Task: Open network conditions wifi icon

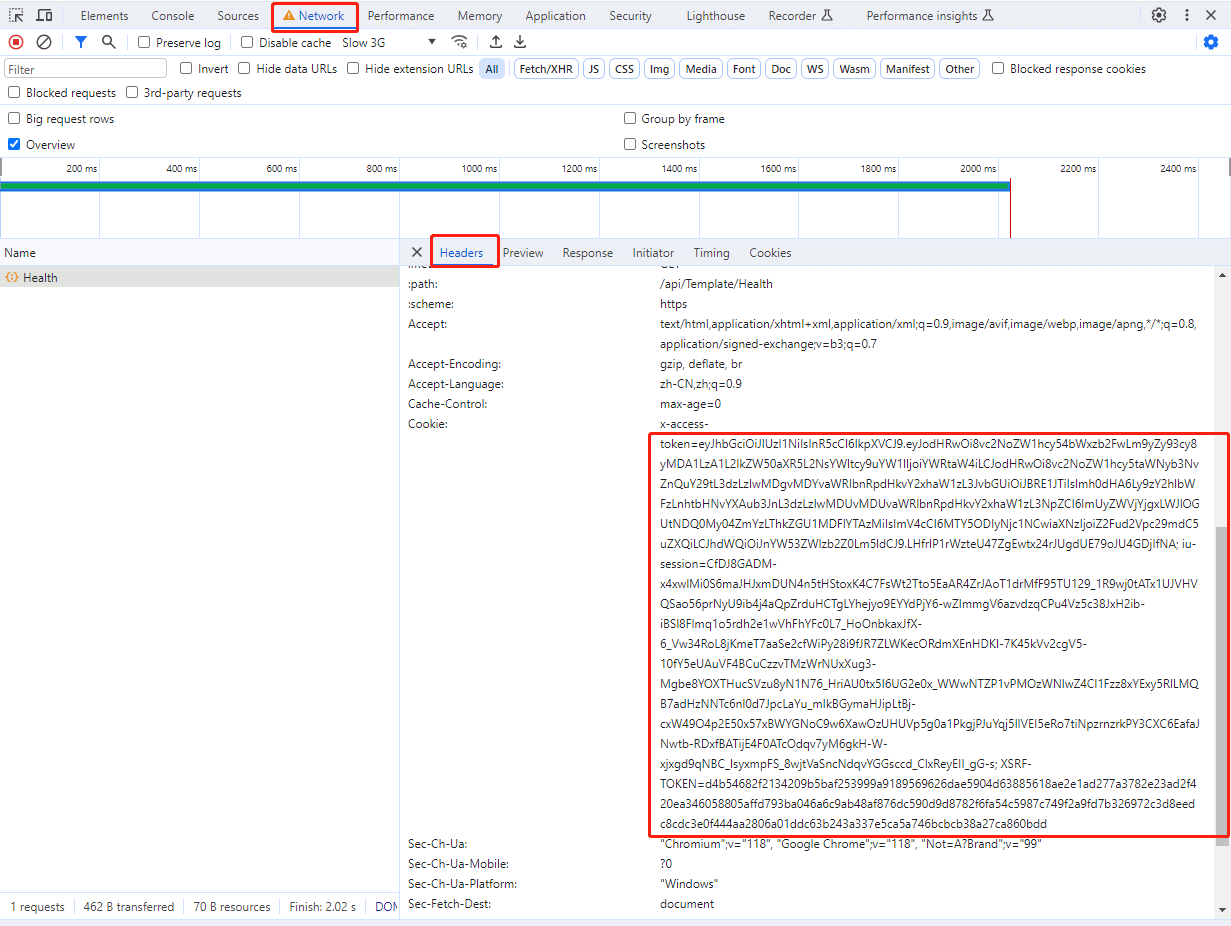Action: (459, 42)
